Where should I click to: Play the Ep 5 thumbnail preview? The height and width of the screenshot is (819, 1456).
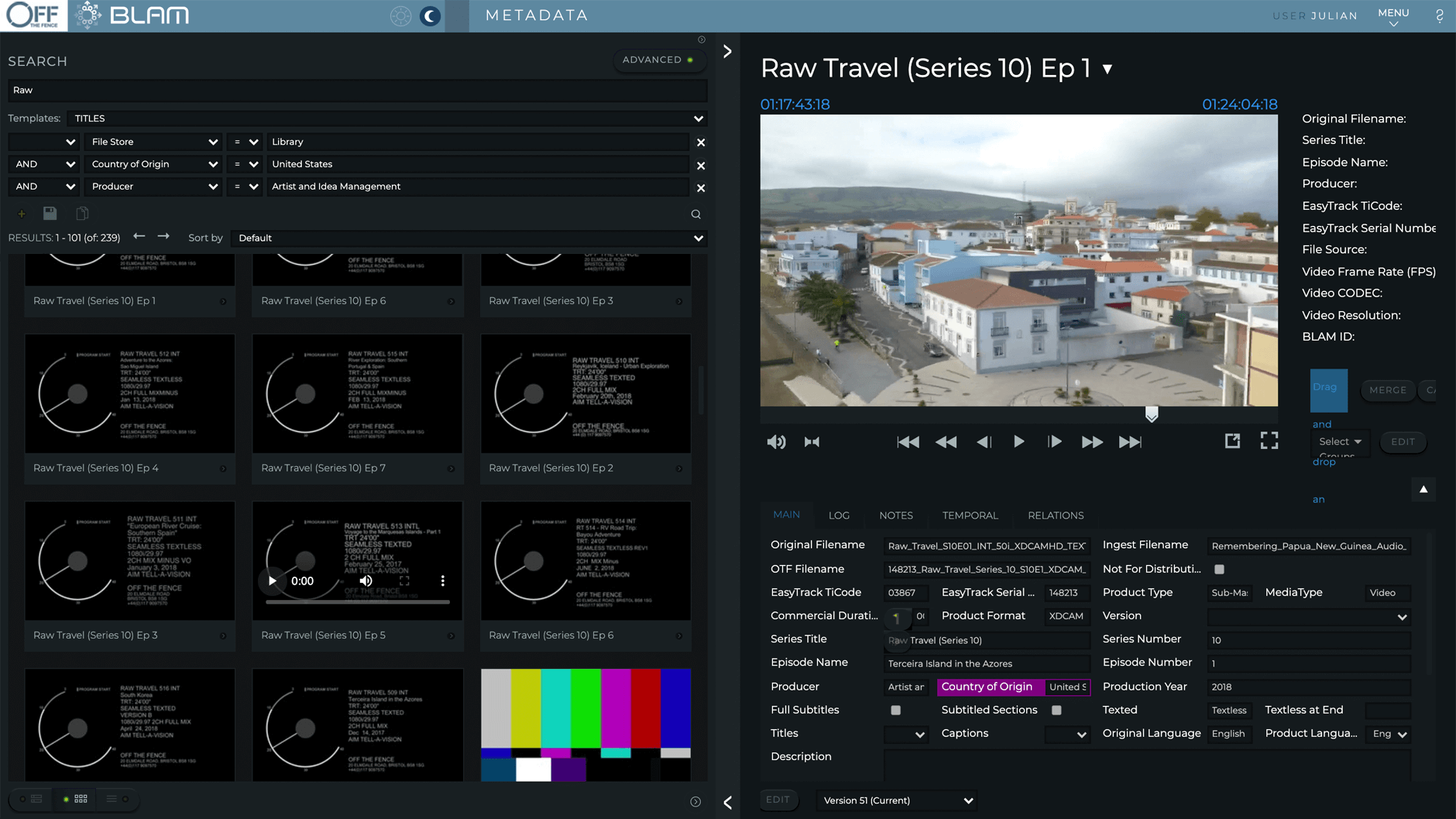(273, 581)
